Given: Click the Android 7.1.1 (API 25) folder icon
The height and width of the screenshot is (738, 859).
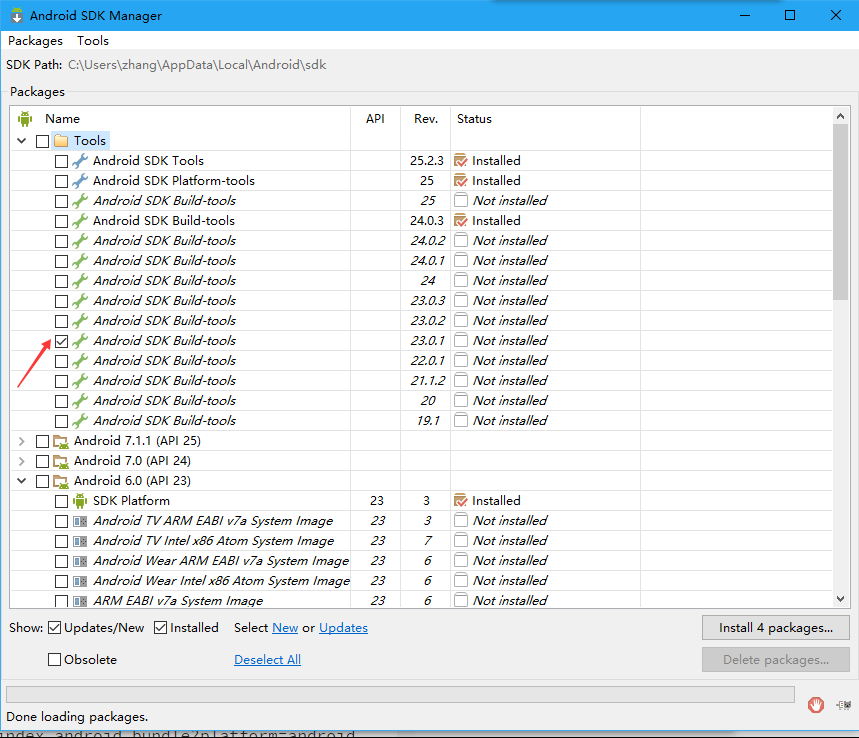Looking at the screenshot, I should (61, 441).
